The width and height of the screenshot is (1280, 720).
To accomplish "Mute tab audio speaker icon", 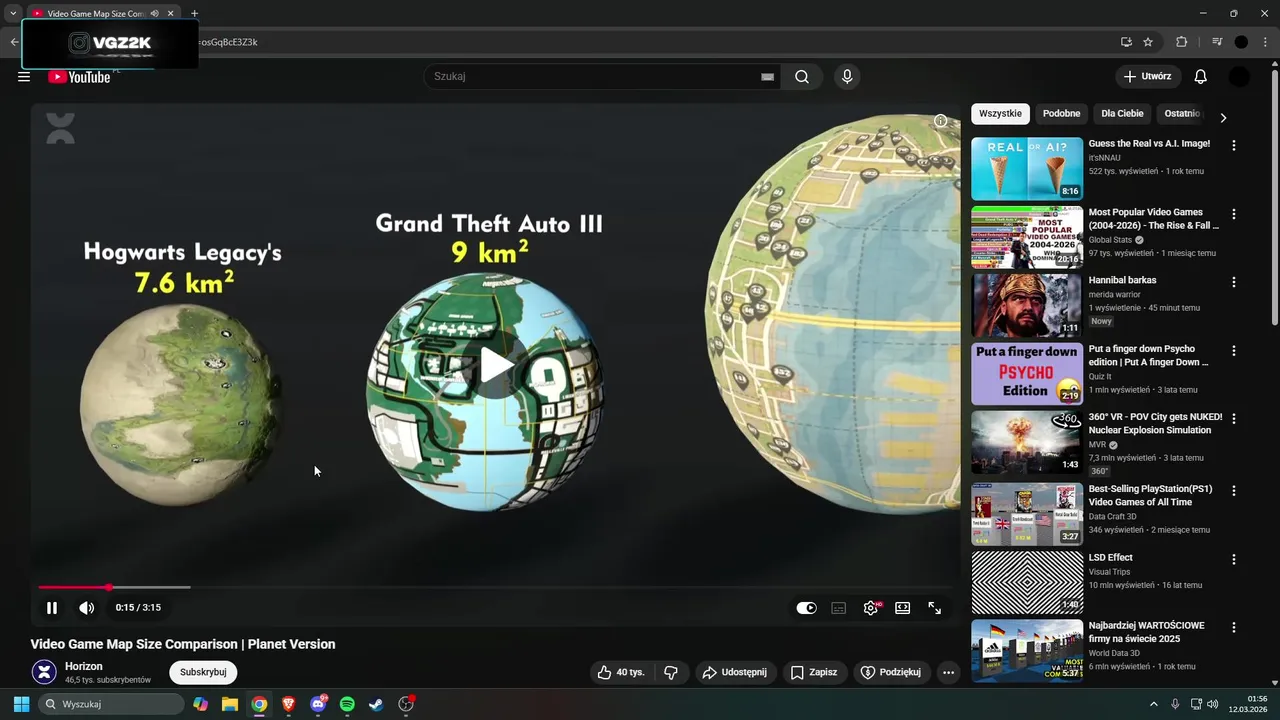I will pyautogui.click(x=154, y=13).
